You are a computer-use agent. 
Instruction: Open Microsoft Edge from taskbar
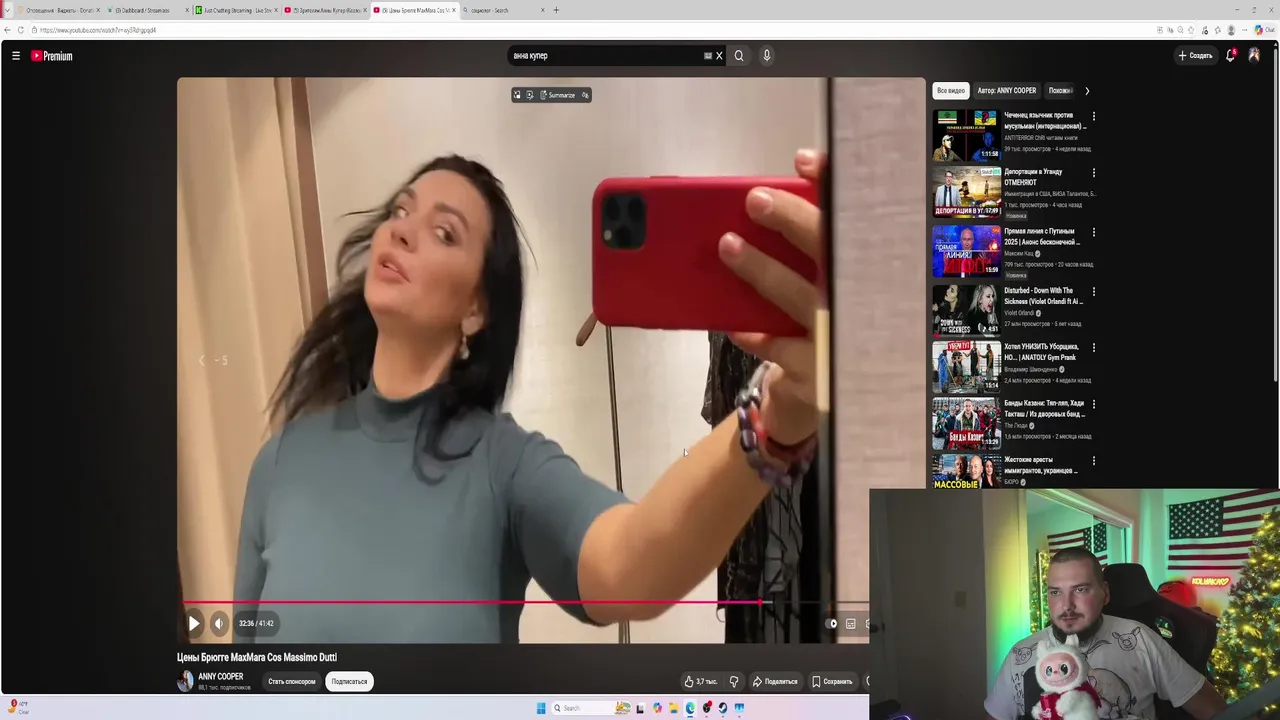pos(690,708)
